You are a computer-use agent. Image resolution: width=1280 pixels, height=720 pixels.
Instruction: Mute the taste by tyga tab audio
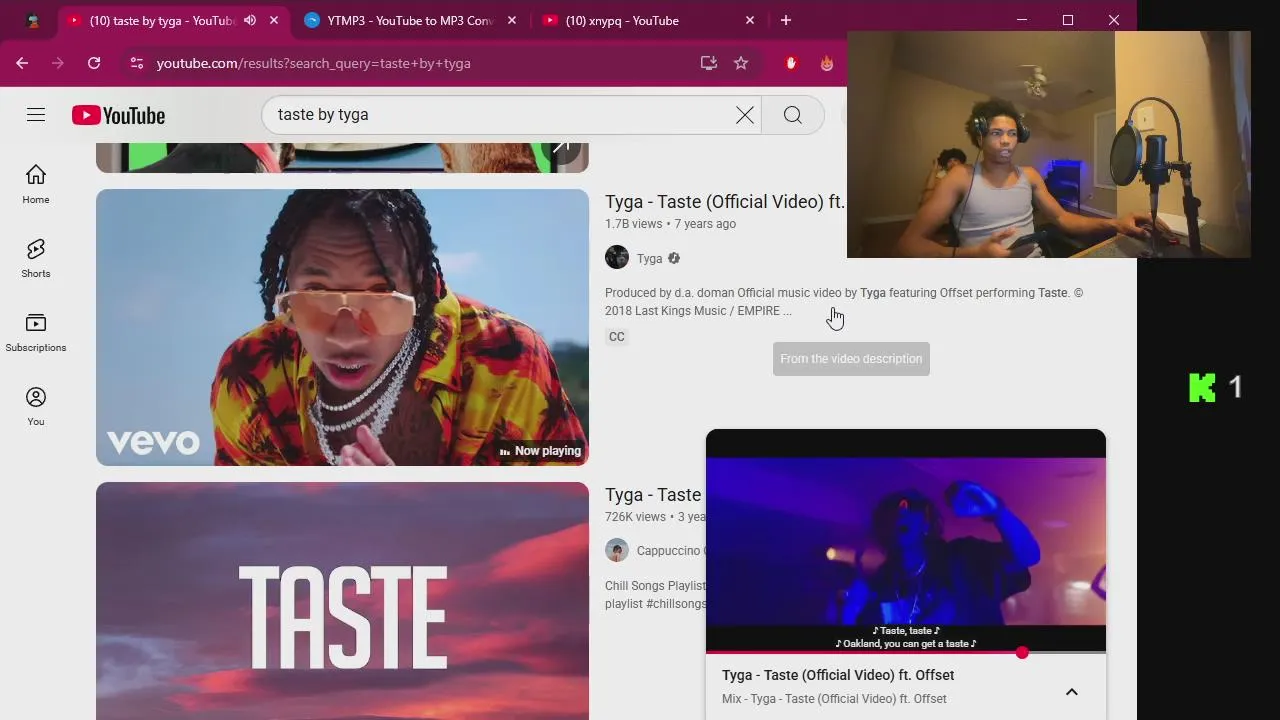click(250, 20)
